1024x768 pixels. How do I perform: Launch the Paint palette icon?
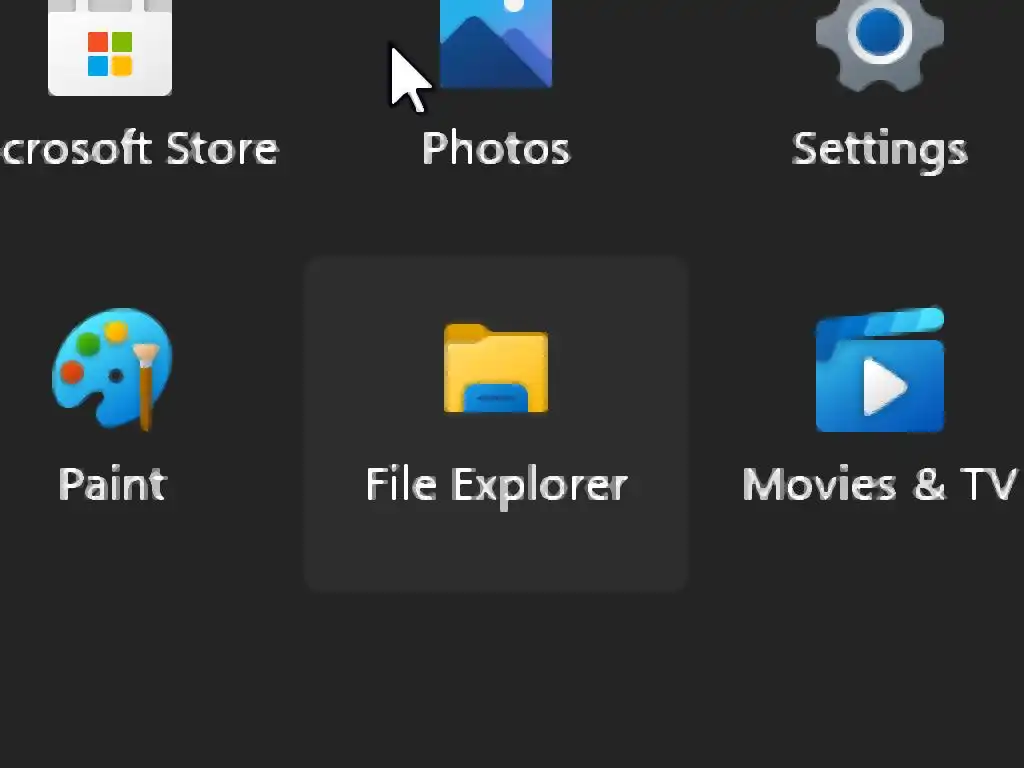[112, 369]
